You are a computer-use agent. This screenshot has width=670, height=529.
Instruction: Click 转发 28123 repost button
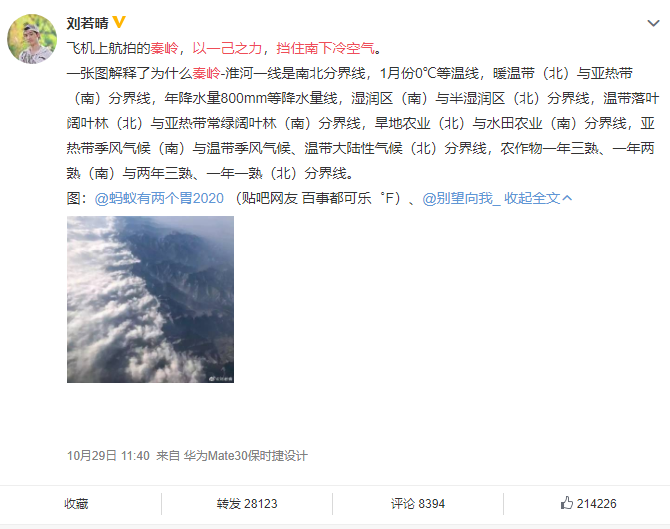pos(247,504)
